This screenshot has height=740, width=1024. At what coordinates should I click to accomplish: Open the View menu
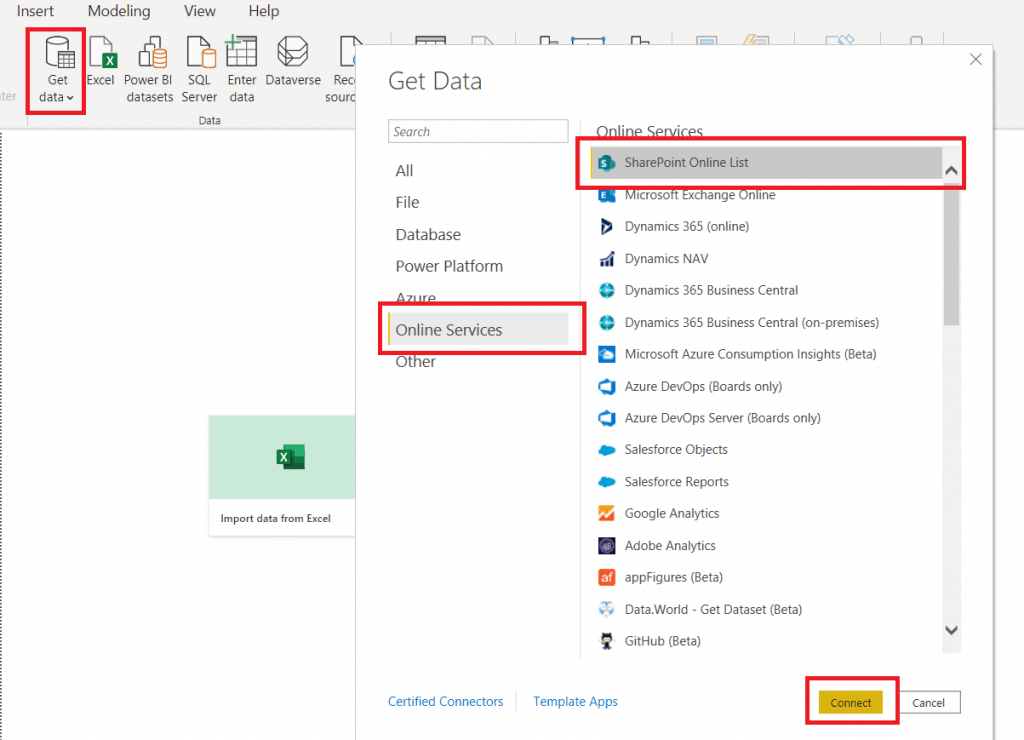coord(199,11)
